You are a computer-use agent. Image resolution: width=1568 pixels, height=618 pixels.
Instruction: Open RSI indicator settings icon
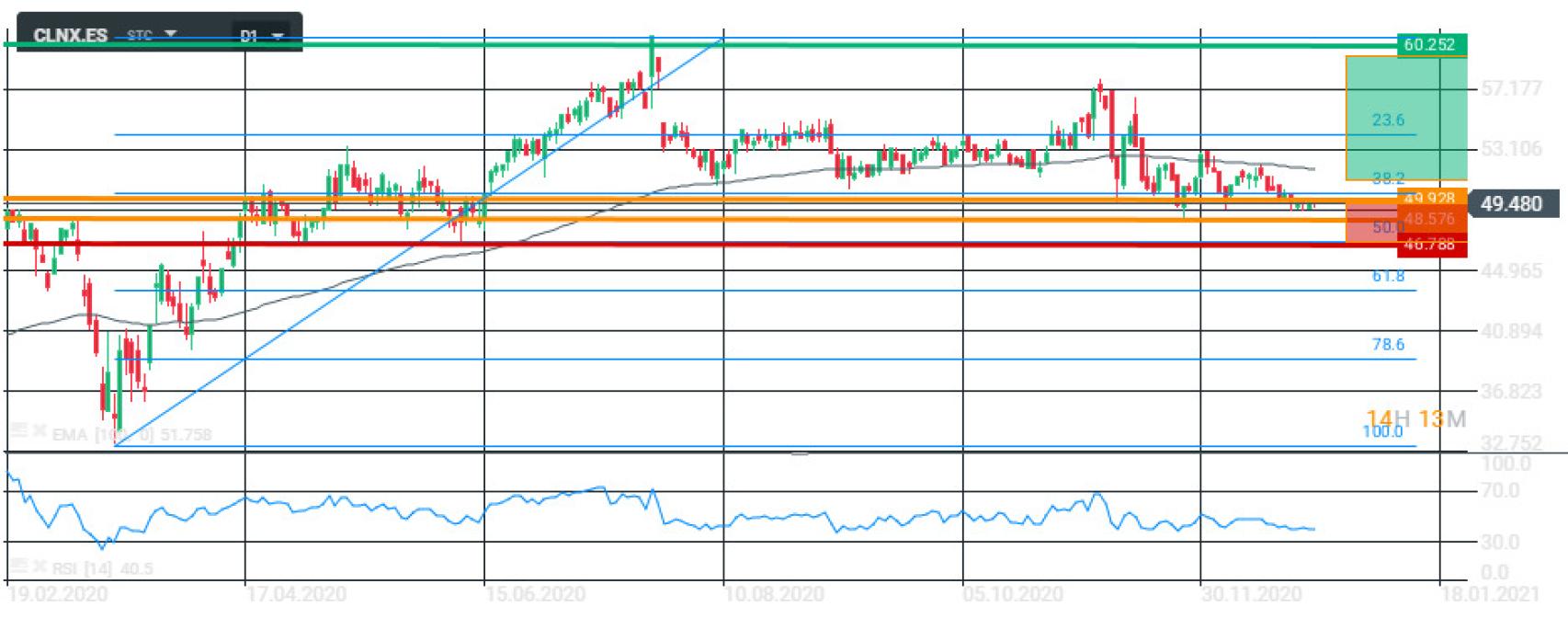click(x=17, y=567)
